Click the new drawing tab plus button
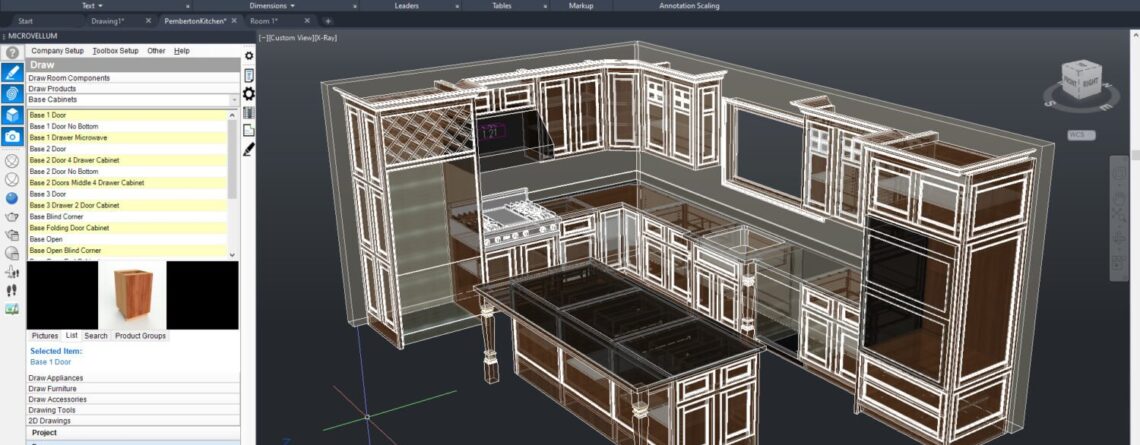This screenshot has width=1140, height=445. 328,21
